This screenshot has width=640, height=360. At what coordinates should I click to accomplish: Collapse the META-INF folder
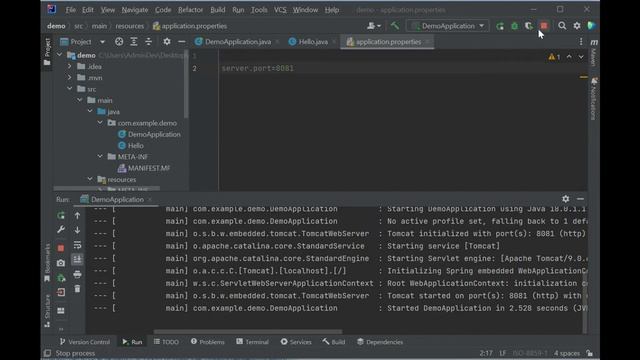click(100, 157)
